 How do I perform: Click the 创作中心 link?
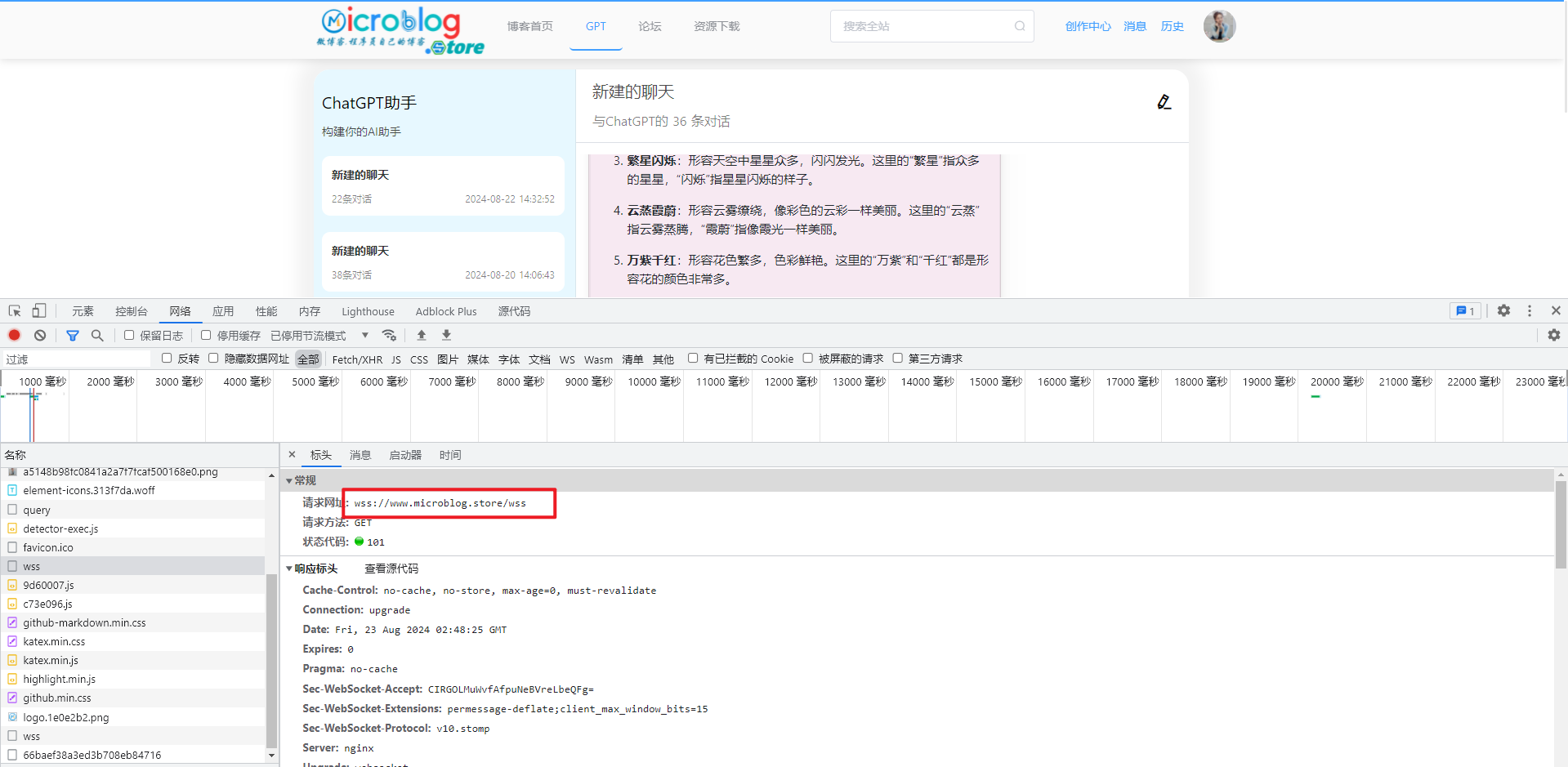coord(1088,26)
